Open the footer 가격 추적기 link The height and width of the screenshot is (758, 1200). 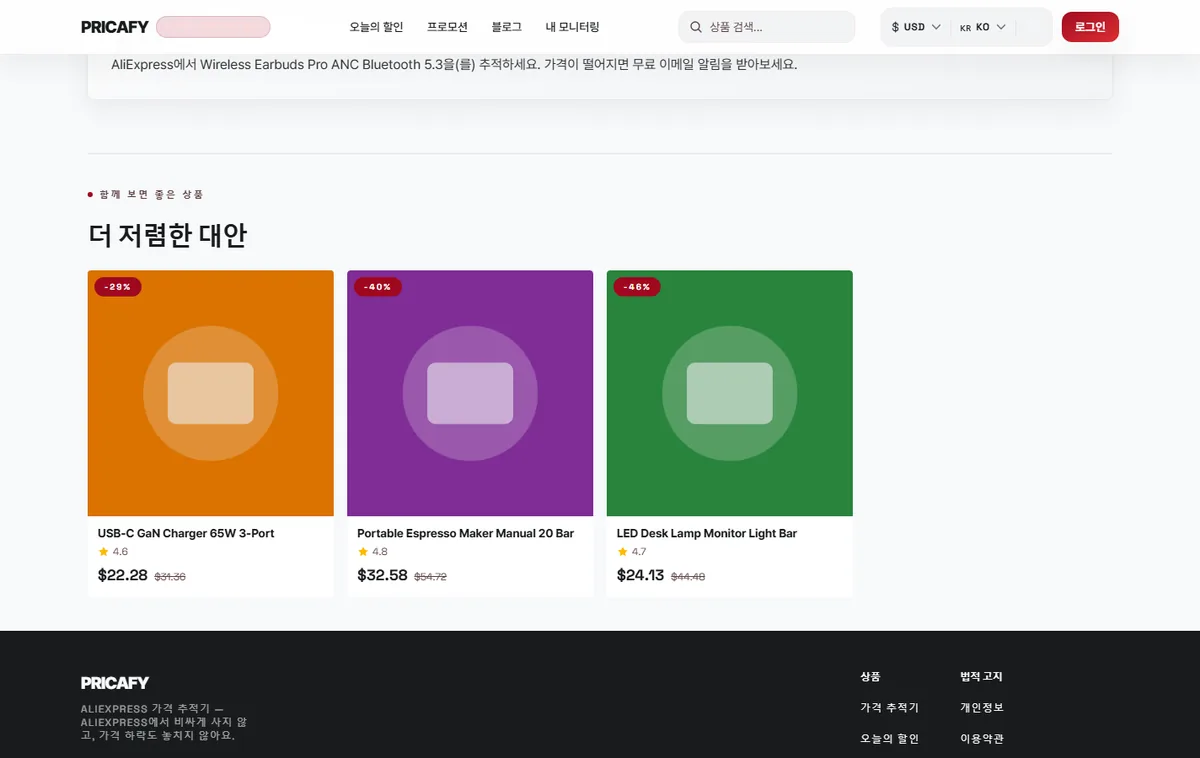tap(889, 707)
